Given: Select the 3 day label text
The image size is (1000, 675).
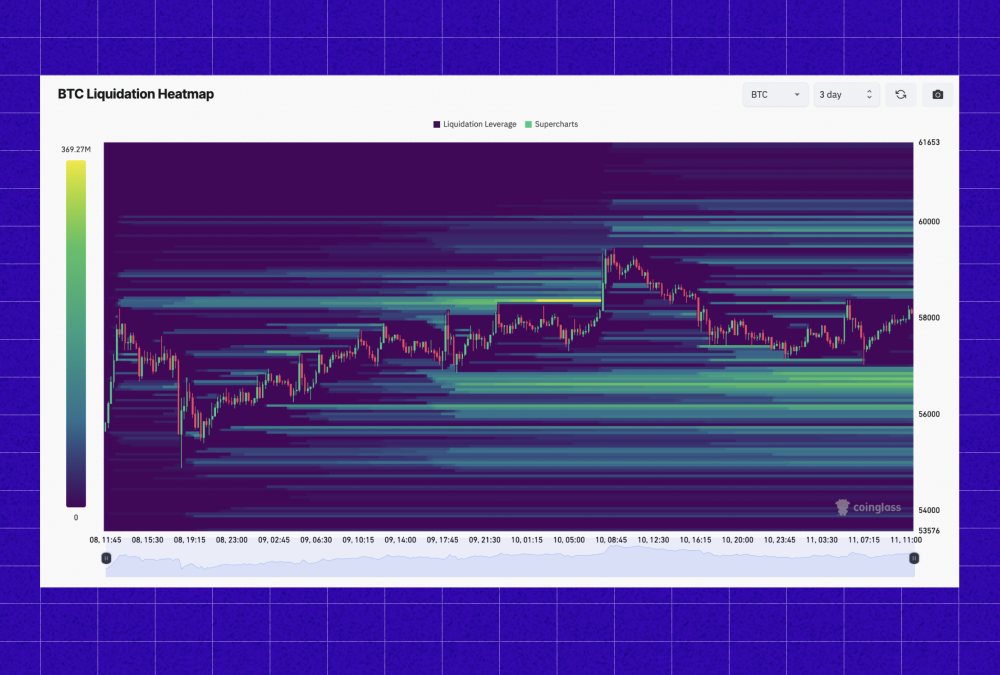Looking at the screenshot, I should click(x=832, y=94).
